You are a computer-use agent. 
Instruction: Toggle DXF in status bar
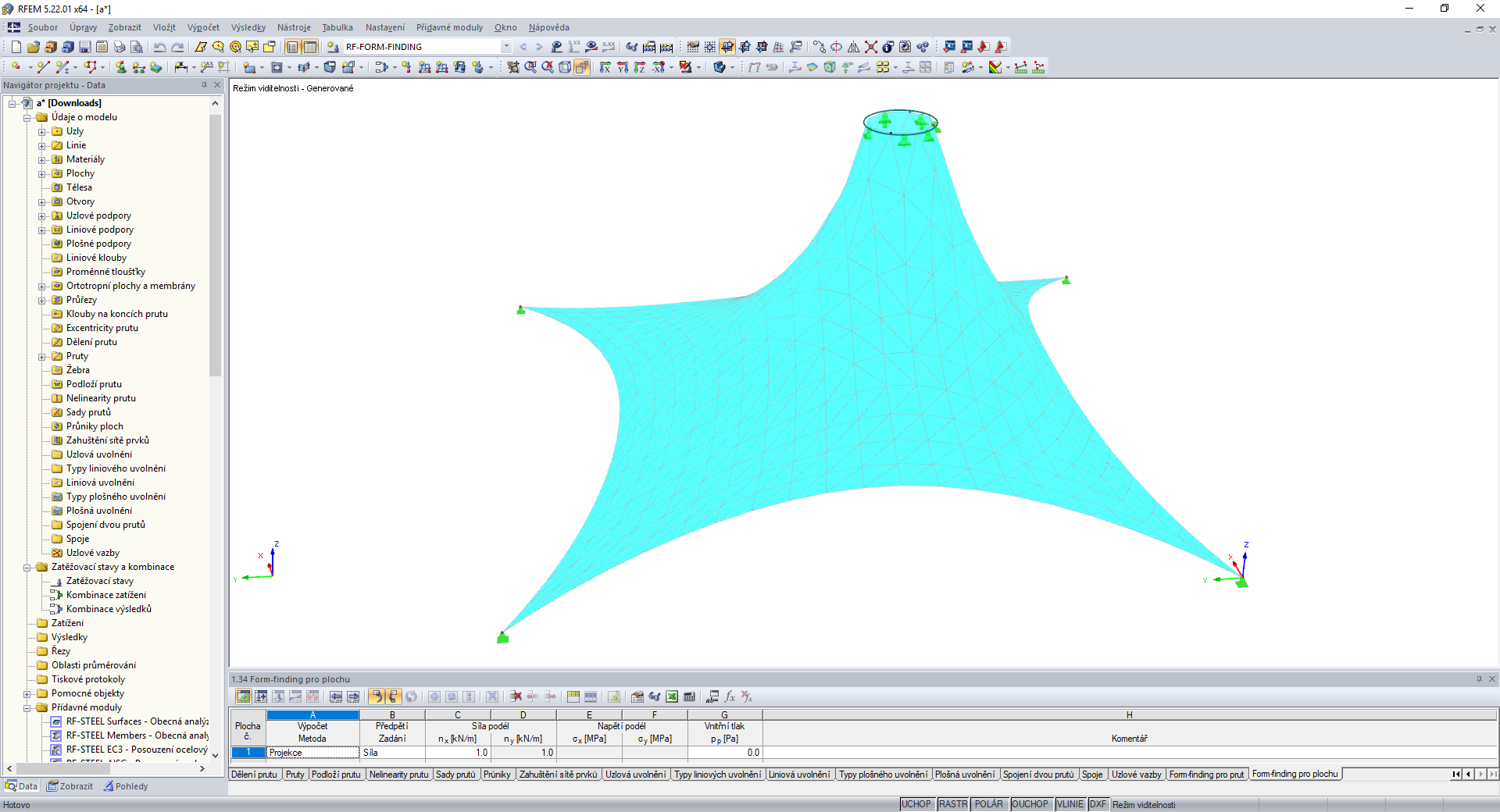(x=1098, y=804)
